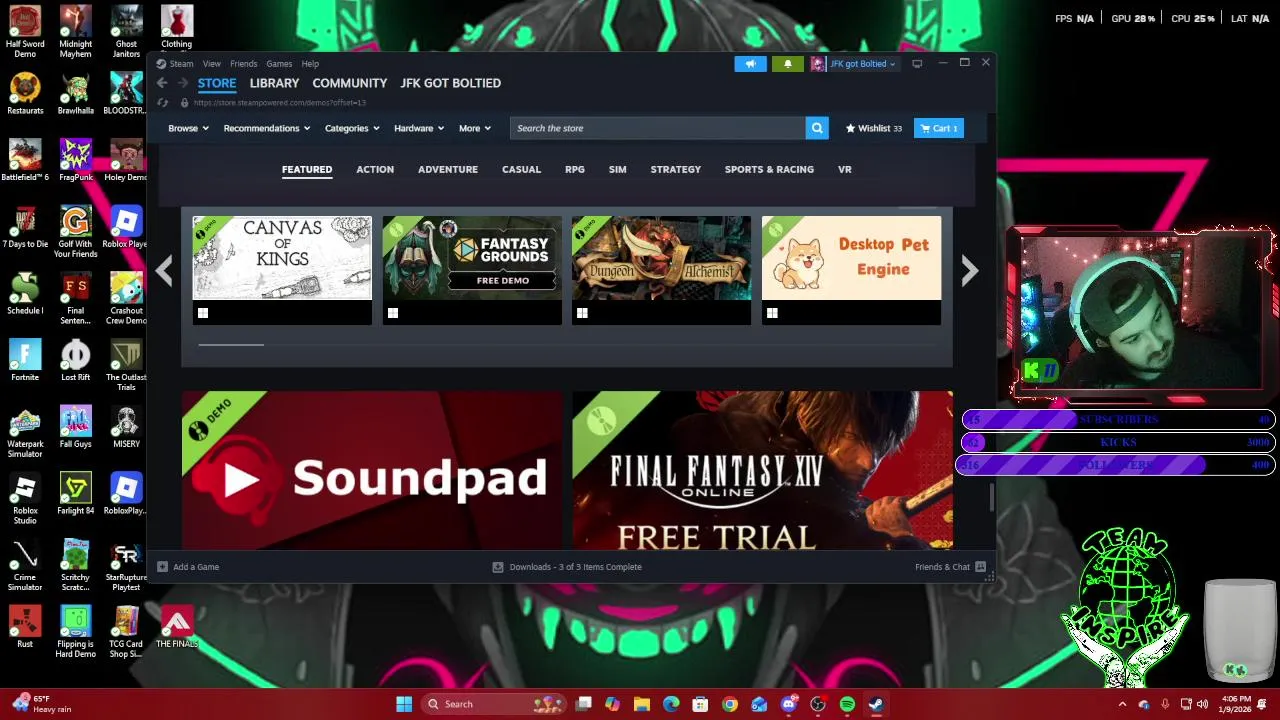The image size is (1280, 720).
Task: Select the Rust desktop shortcut
Action: tap(25, 627)
